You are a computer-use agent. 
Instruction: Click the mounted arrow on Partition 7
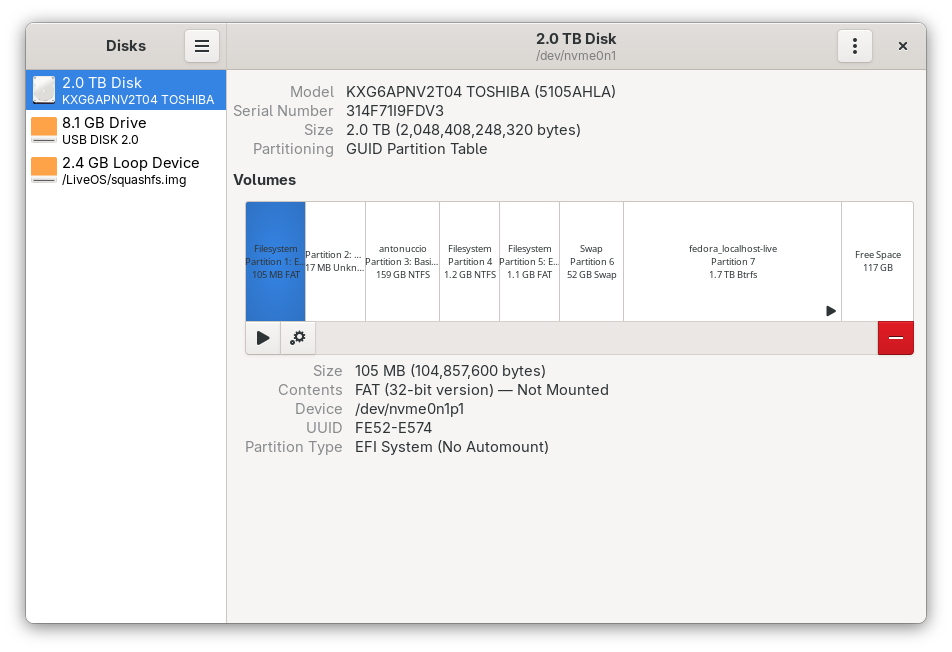pos(830,311)
